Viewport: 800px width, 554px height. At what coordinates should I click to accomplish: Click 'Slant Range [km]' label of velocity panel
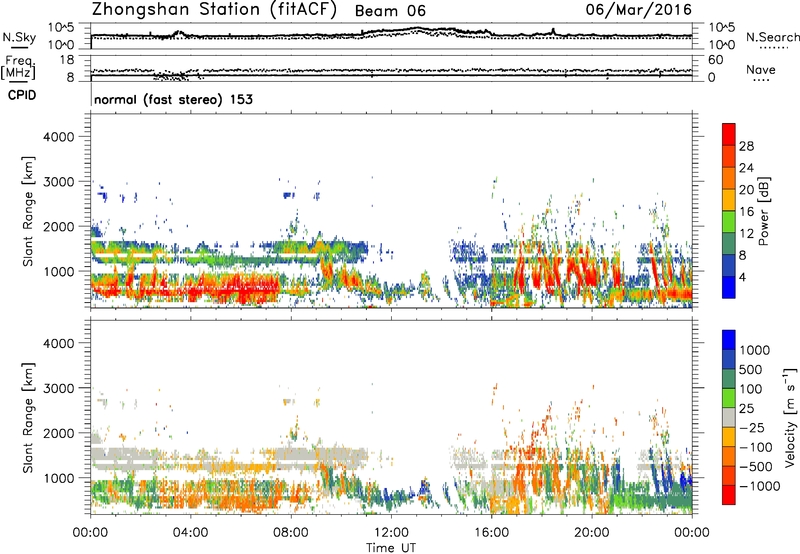pyautogui.click(x=28, y=418)
